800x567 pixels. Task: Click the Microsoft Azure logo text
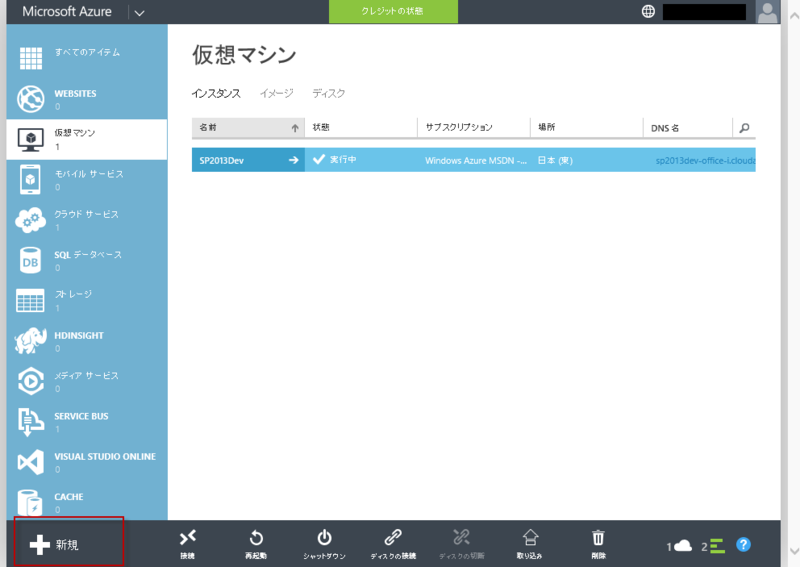click(x=67, y=12)
